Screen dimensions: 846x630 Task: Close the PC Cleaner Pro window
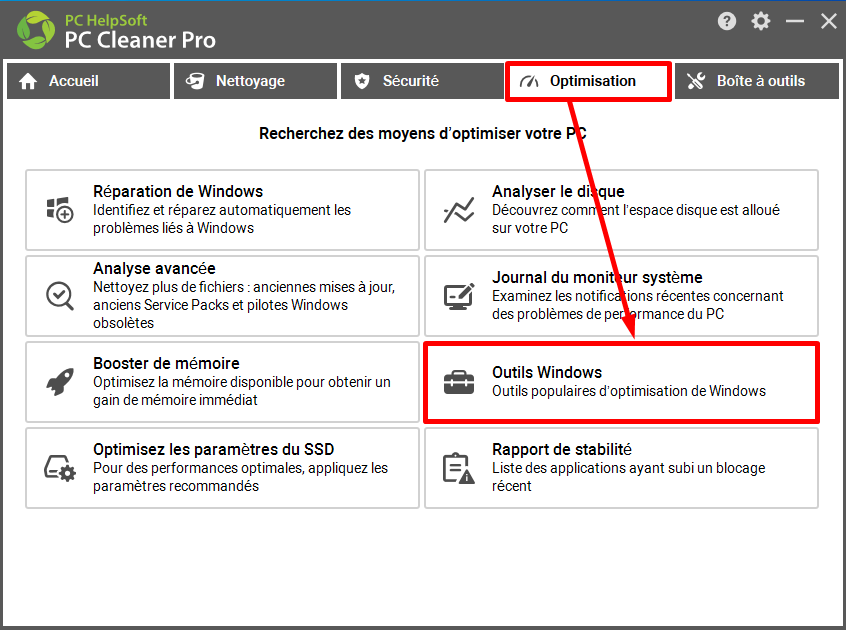[x=829, y=22]
